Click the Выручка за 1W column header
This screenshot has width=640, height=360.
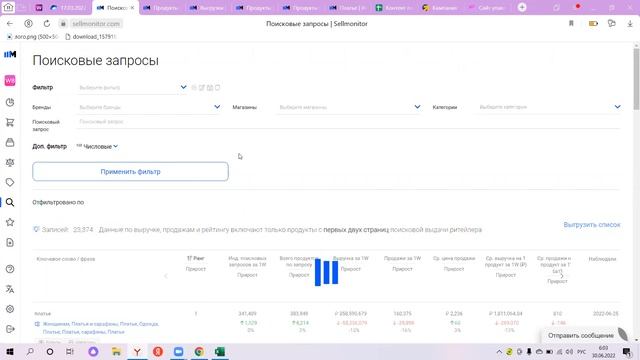[x=351, y=258]
